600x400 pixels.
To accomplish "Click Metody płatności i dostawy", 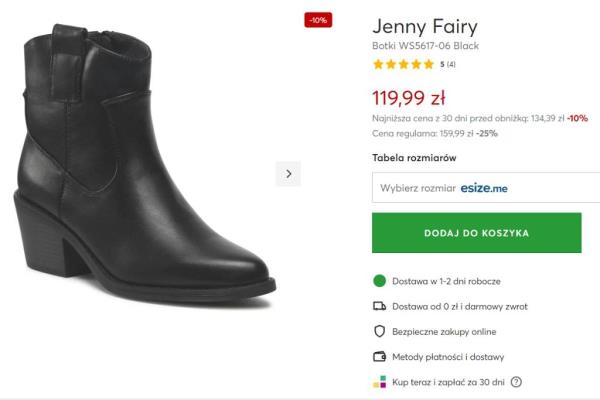I will click(448, 356).
